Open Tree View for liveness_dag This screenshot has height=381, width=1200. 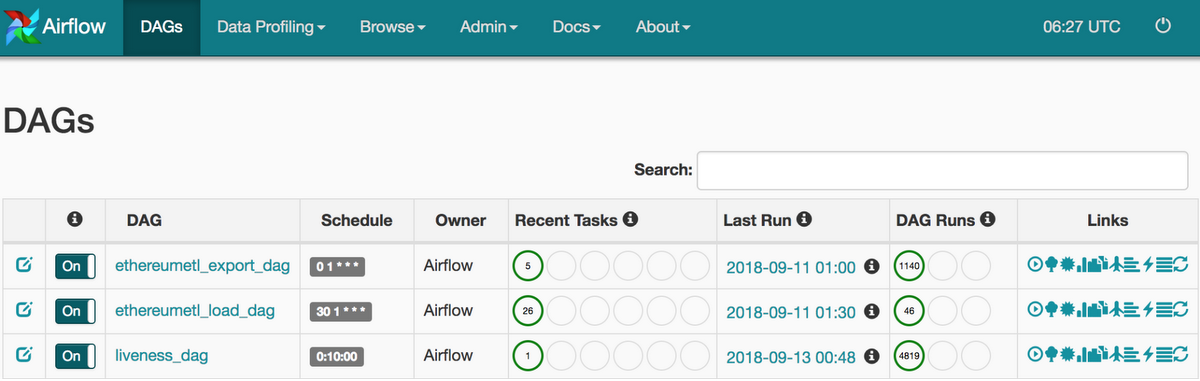(1051, 355)
